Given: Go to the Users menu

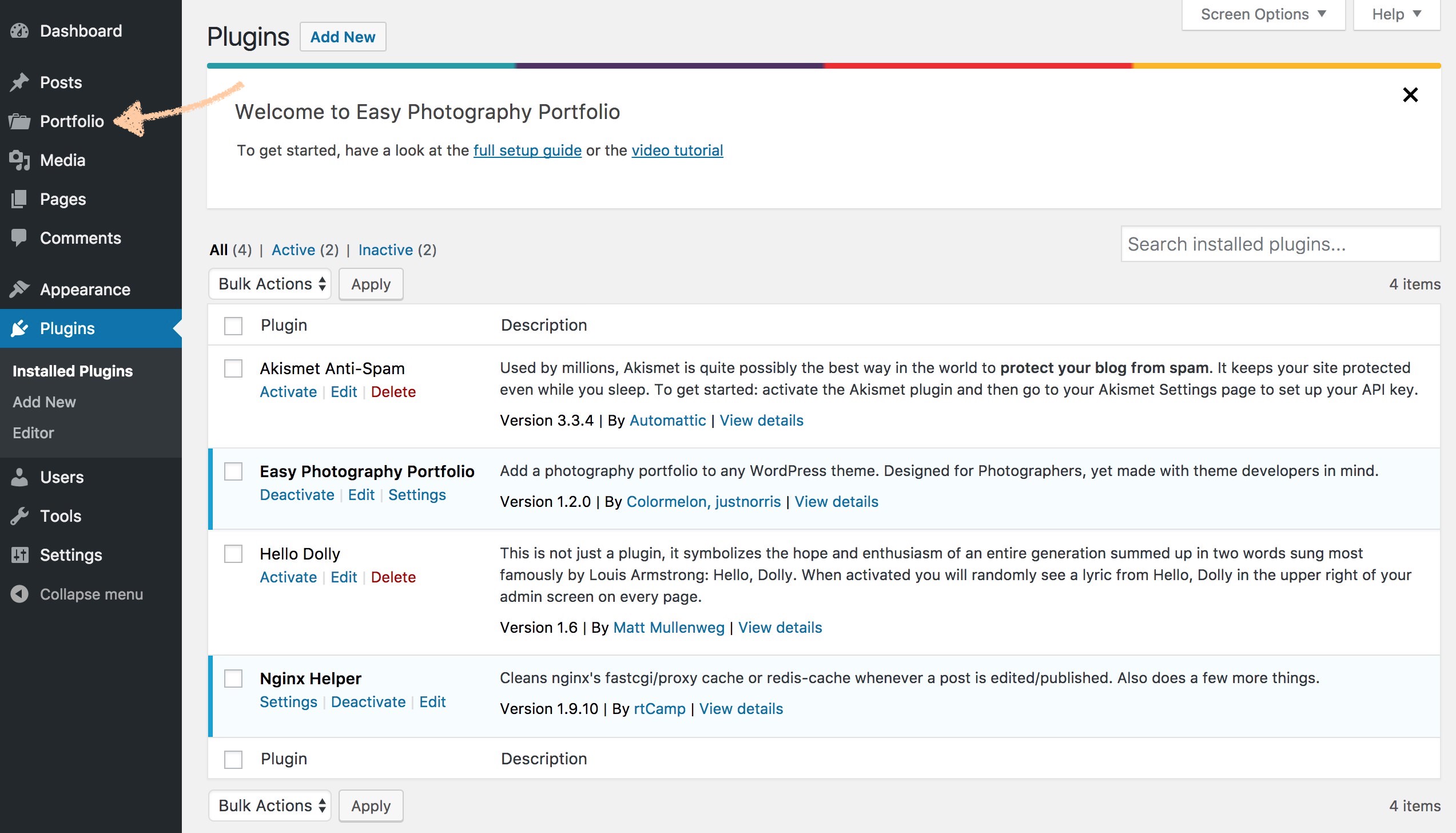Looking at the screenshot, I should coord(91,477).
